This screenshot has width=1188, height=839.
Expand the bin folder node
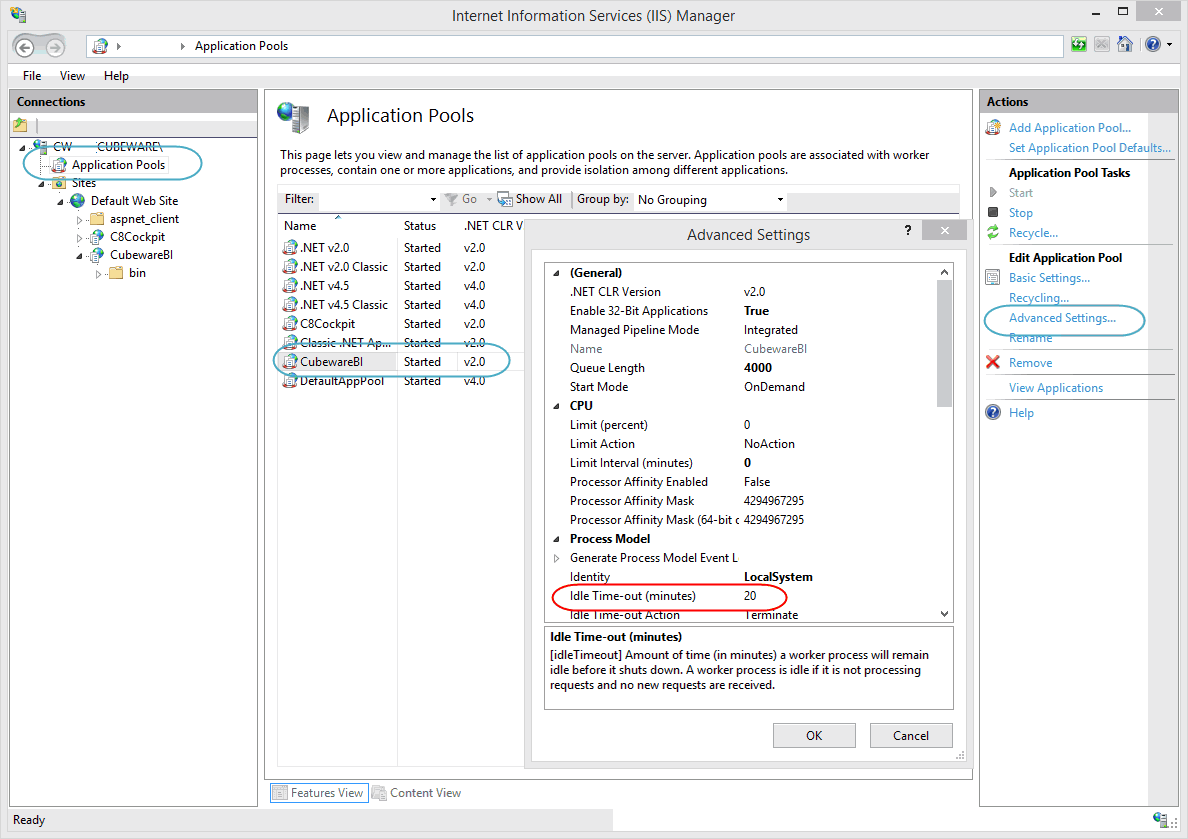(98, 274)
